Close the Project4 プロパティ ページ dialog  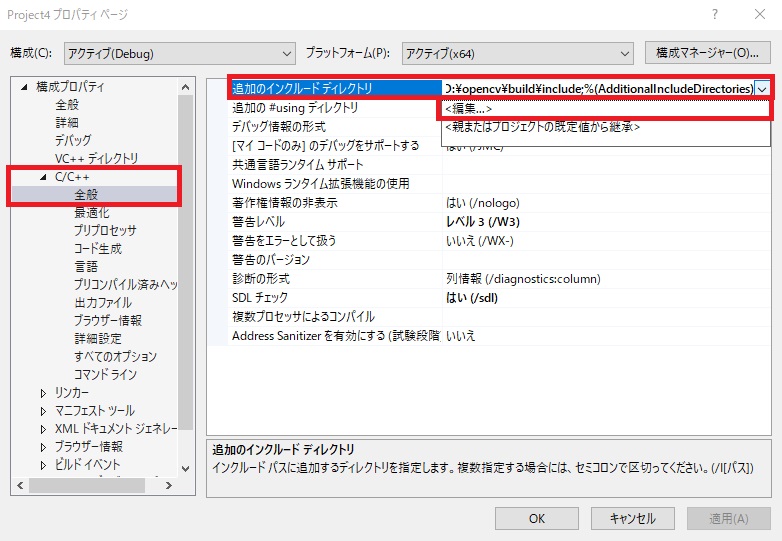[x=760, y=14]
